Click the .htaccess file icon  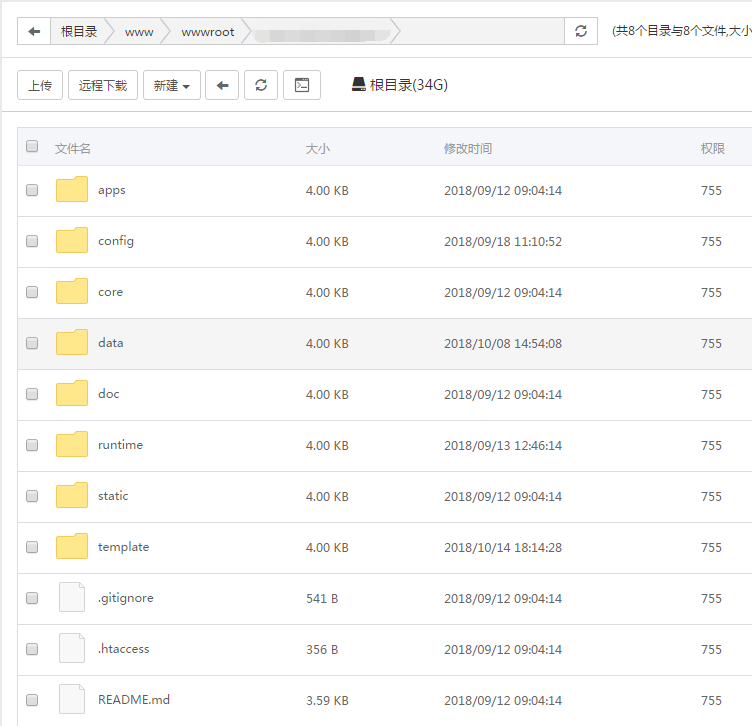click(x=72, y=649)
